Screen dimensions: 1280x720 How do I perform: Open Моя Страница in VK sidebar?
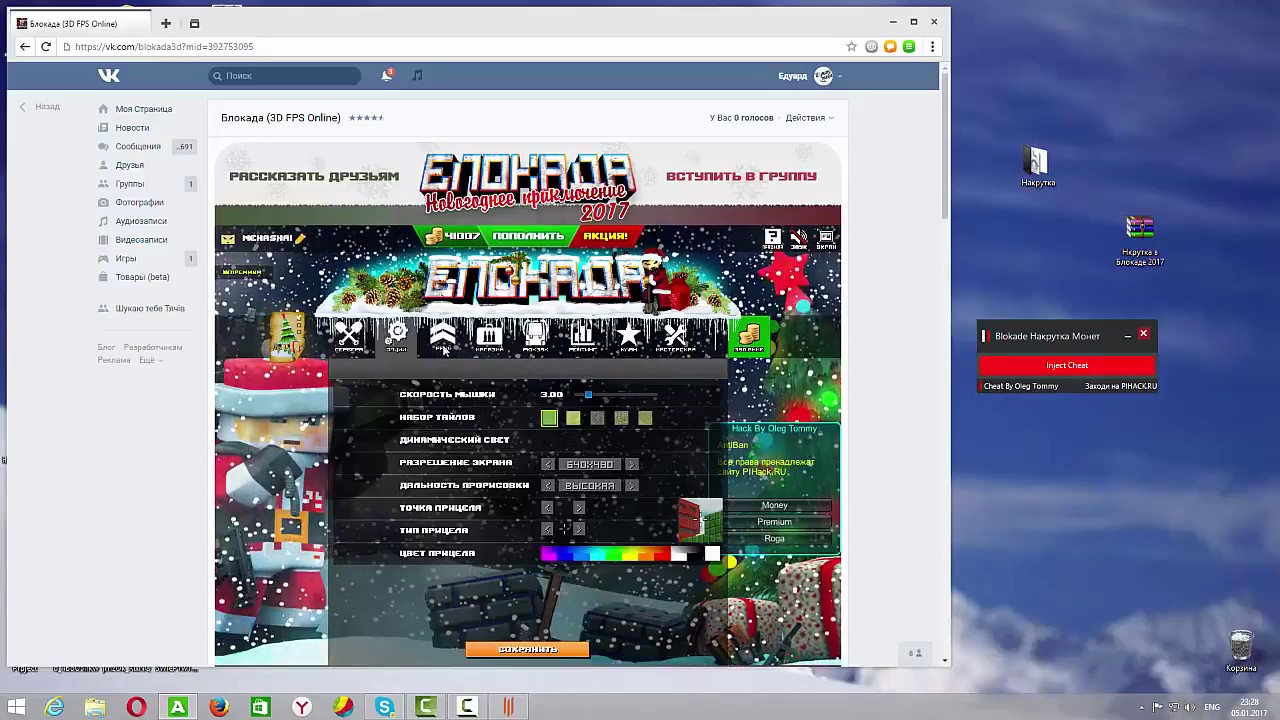point(143,109)
